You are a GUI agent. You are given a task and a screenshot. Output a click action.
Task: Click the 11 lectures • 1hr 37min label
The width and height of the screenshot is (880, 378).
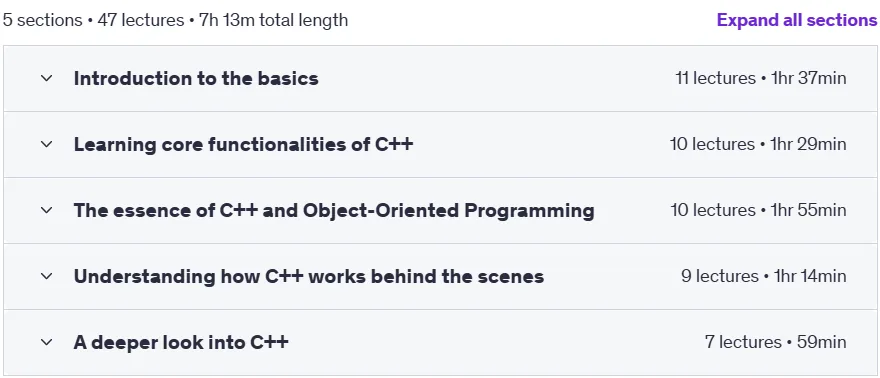click(760, 79)
